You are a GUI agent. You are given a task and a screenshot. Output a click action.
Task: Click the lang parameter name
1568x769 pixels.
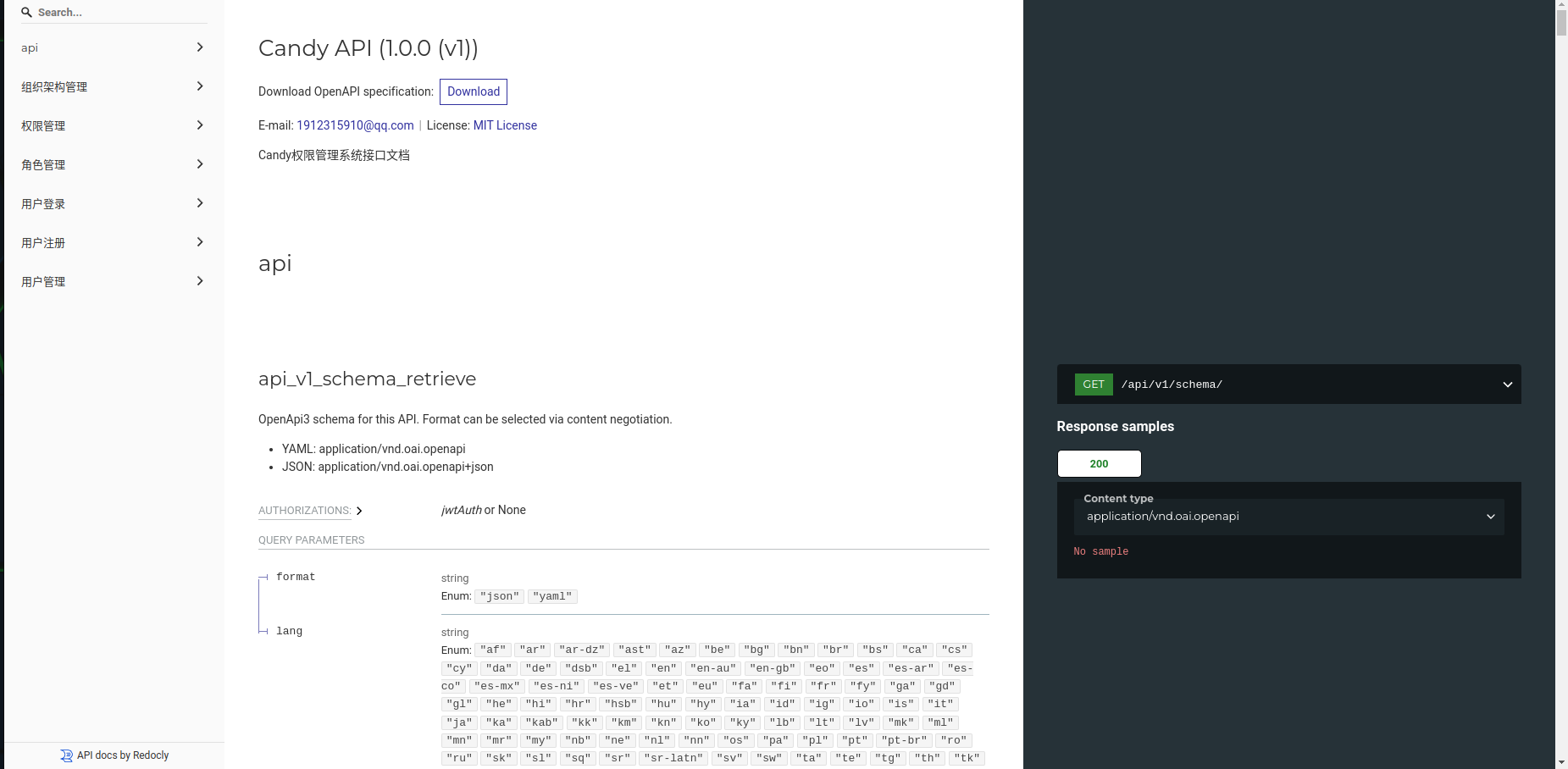click(x=289, y=631)
